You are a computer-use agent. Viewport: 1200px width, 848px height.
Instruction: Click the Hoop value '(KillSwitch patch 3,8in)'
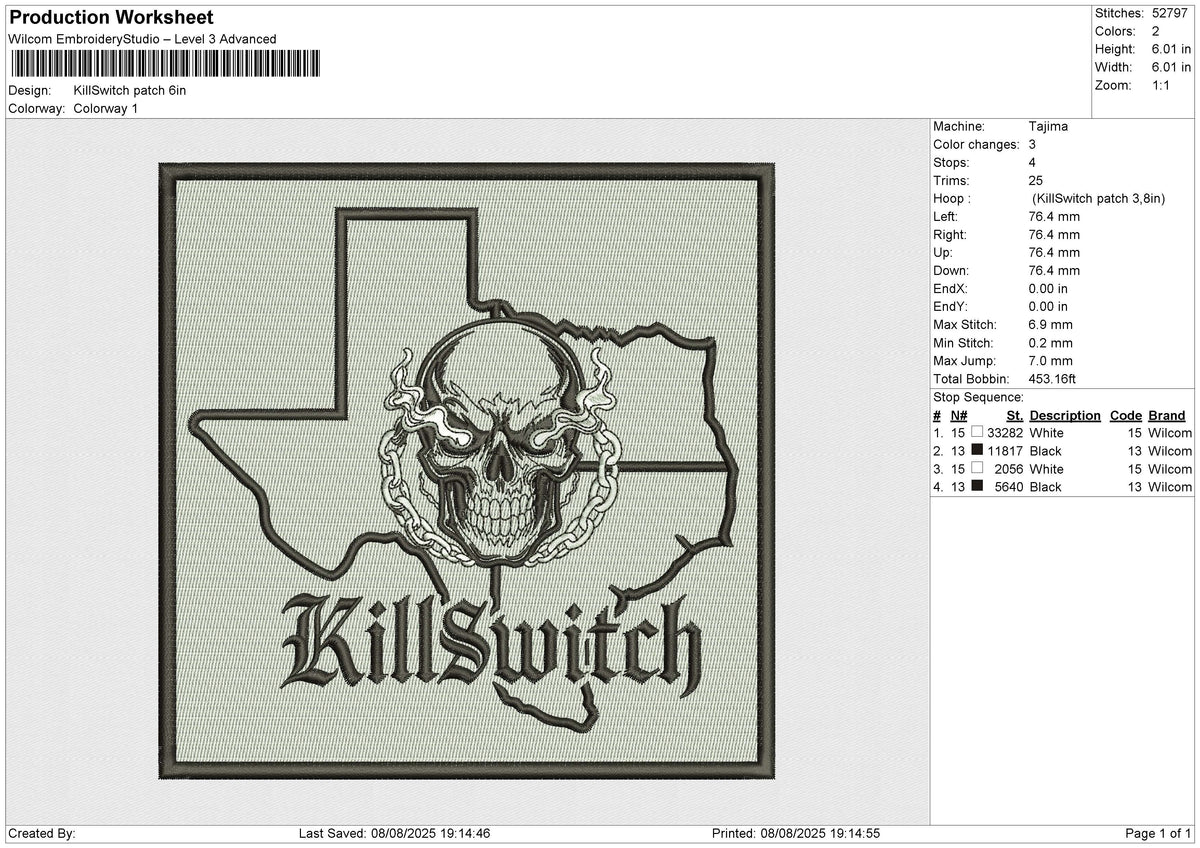coord(1099,198)
